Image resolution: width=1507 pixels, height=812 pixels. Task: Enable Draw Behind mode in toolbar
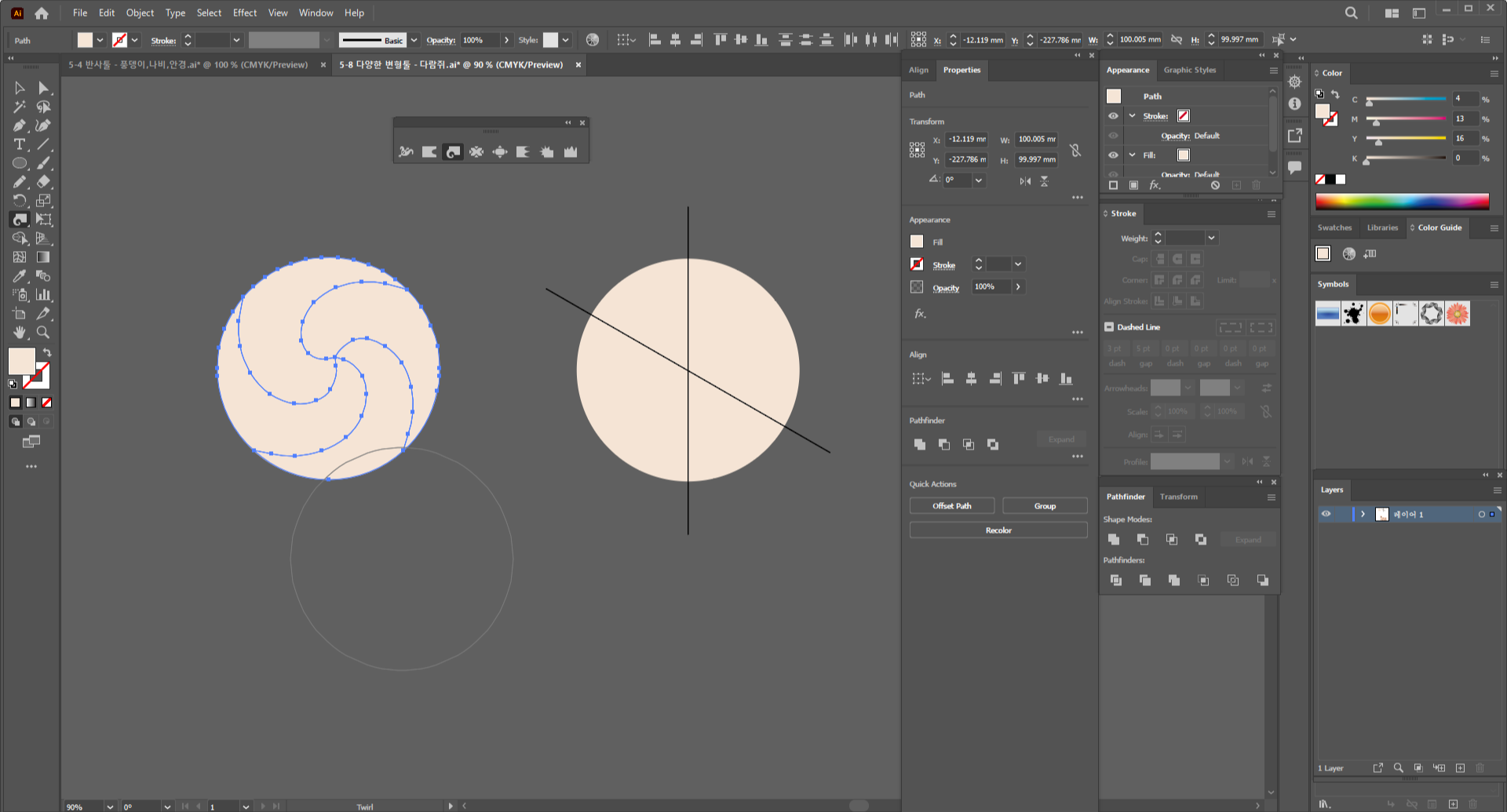click(31, 421)
